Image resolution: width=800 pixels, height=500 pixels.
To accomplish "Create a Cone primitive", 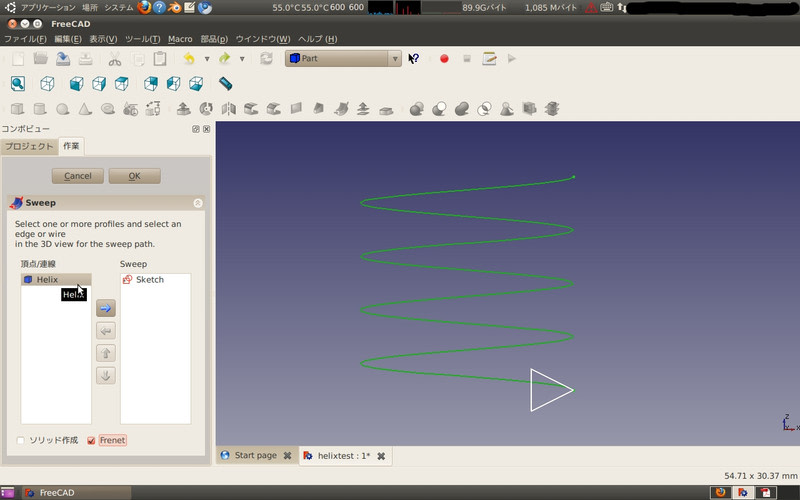I will tap(85, 109).
